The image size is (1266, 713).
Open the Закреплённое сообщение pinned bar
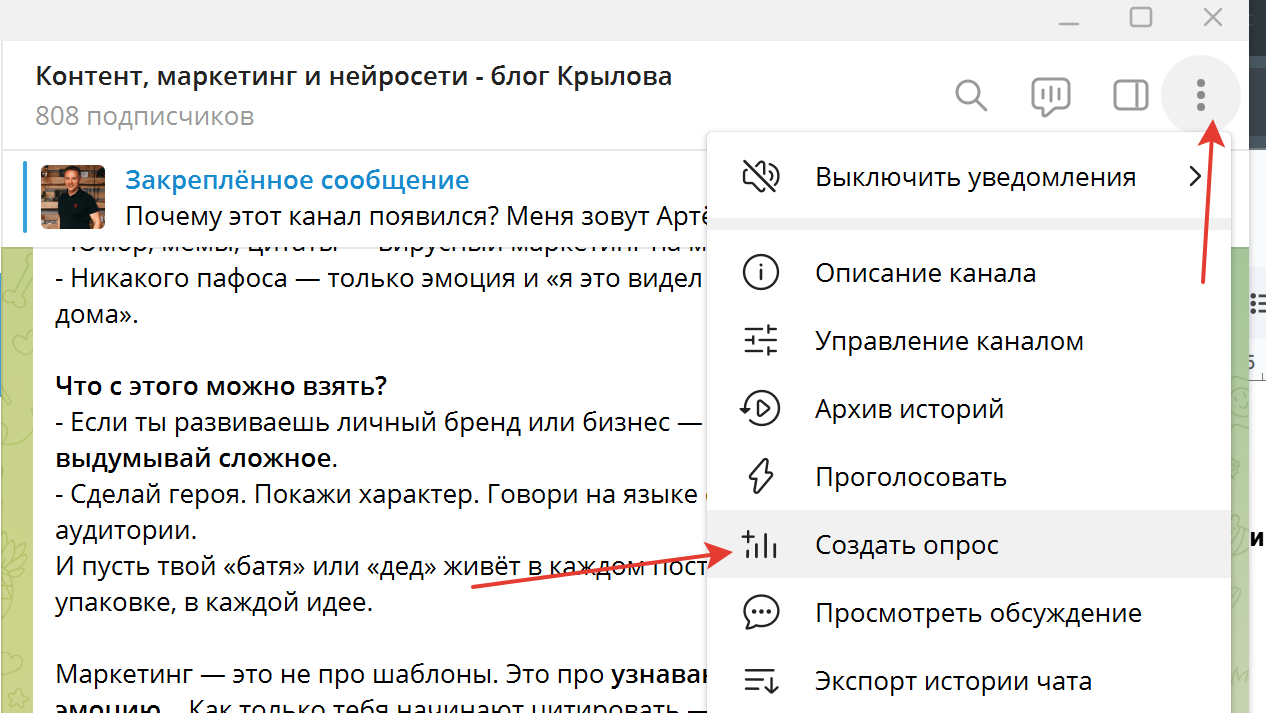point(364,197)
